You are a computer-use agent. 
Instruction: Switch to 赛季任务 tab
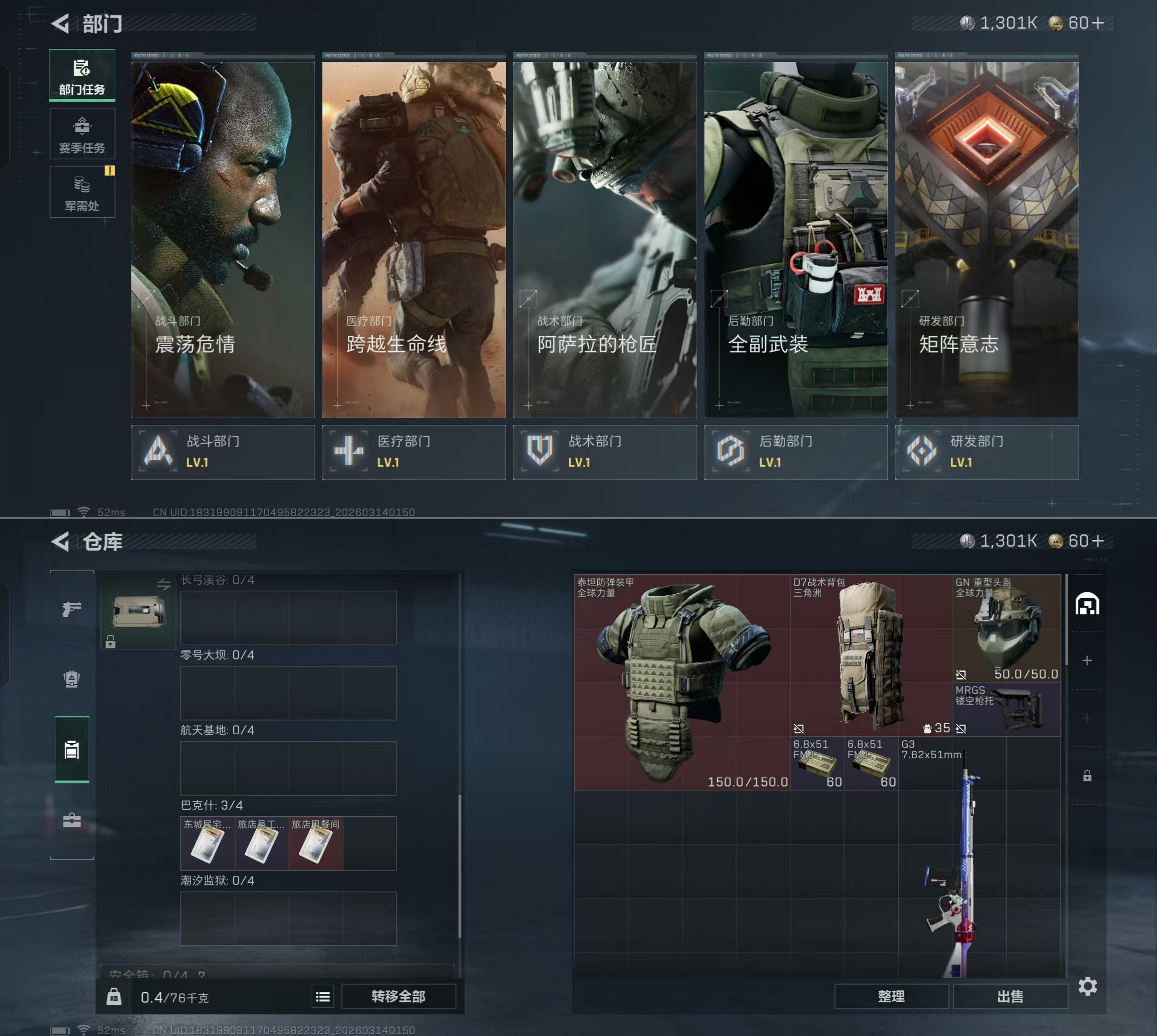pos(82,134)
